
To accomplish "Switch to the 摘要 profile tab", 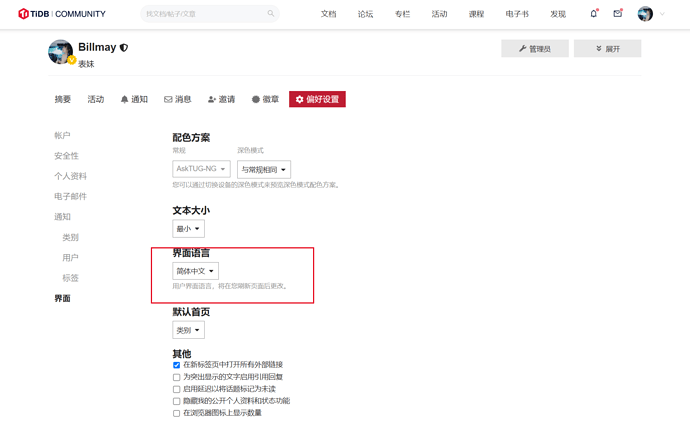I will (x=62, y=99).
